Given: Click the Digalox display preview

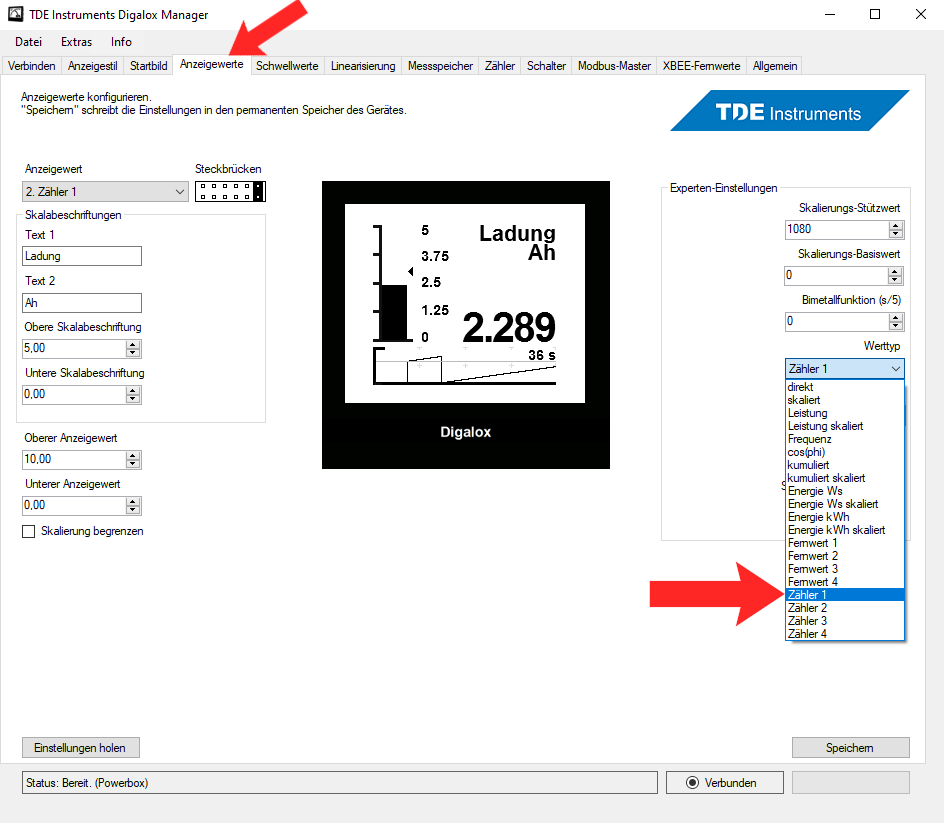Looking at the screenshot, I should click(x=465, y=325).
